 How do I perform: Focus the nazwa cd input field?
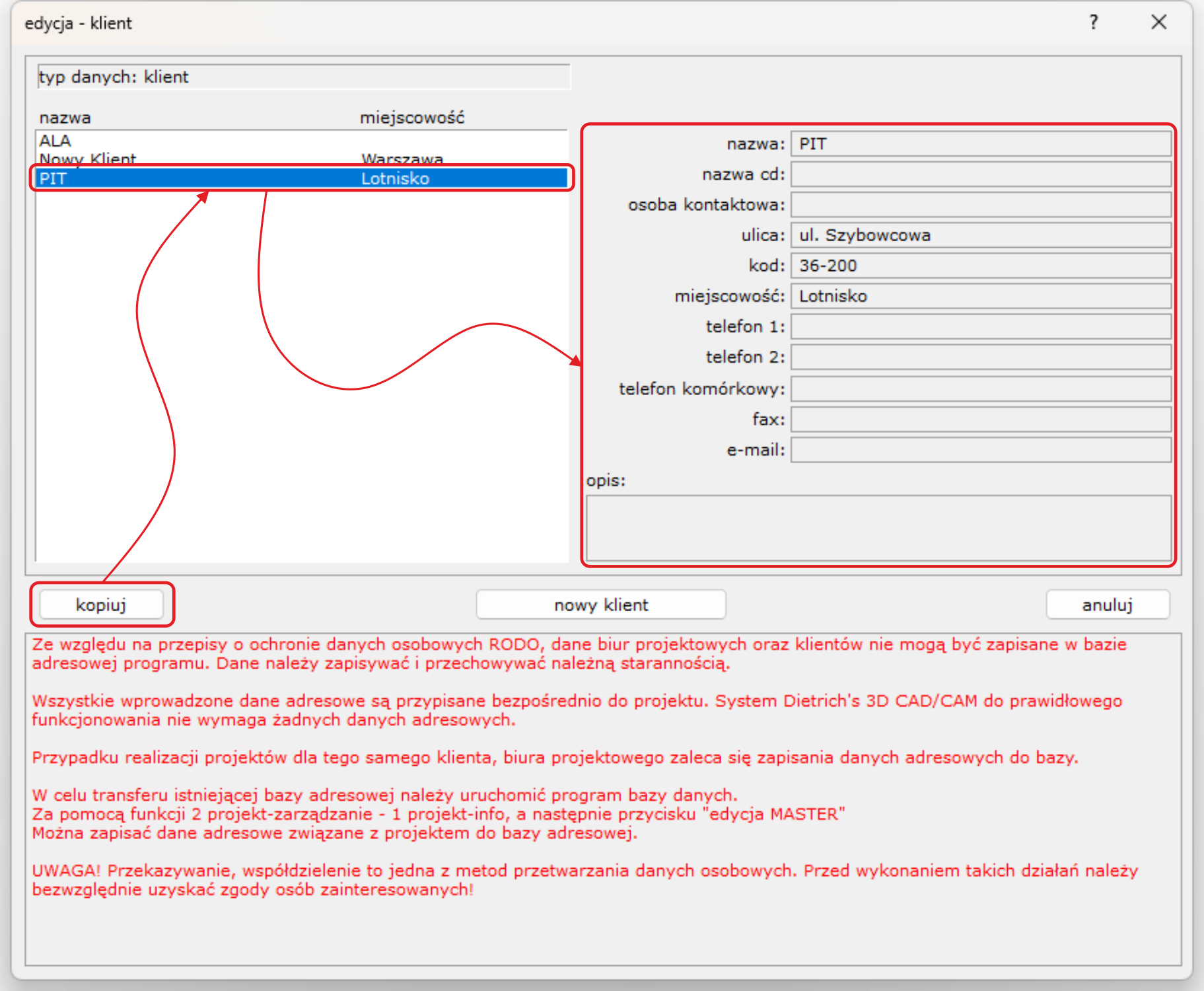coord(980,174)
